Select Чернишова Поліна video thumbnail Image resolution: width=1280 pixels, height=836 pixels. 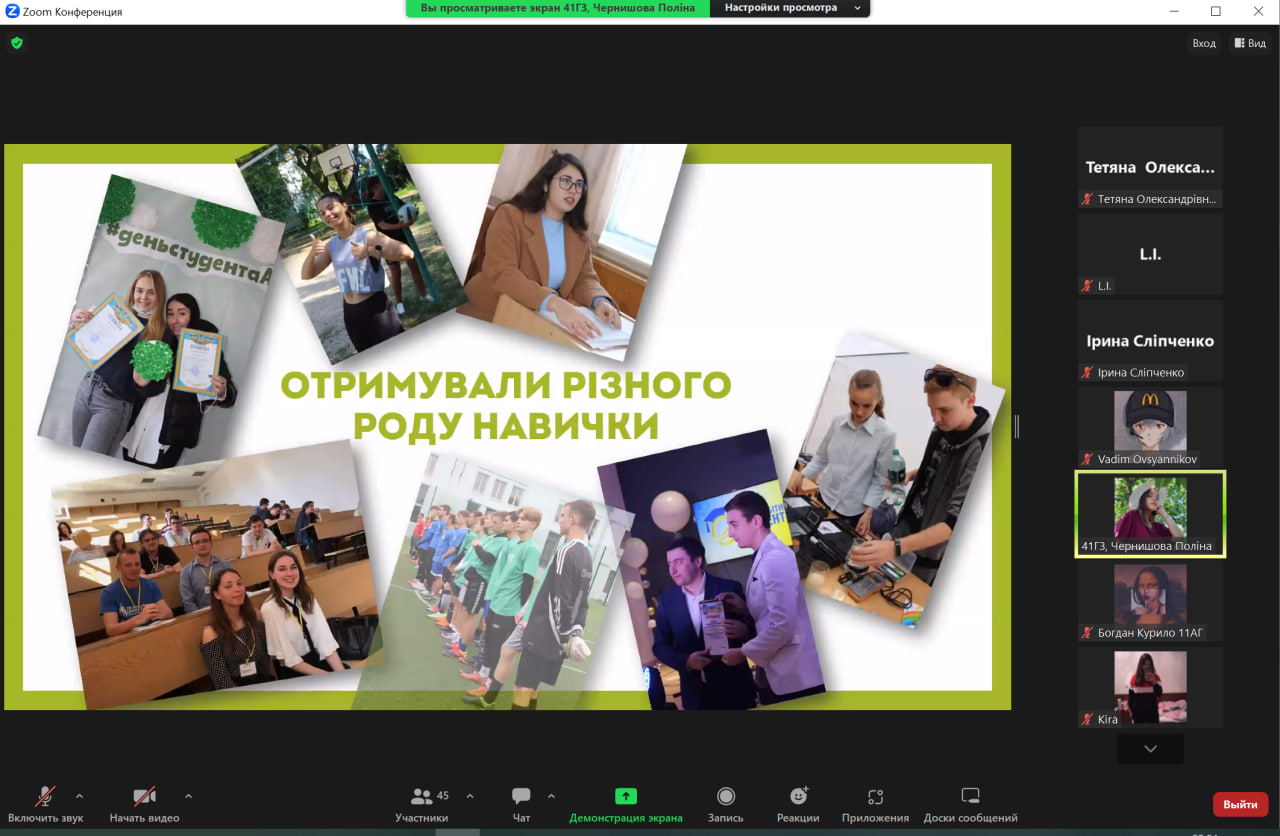click(1150, 514)
